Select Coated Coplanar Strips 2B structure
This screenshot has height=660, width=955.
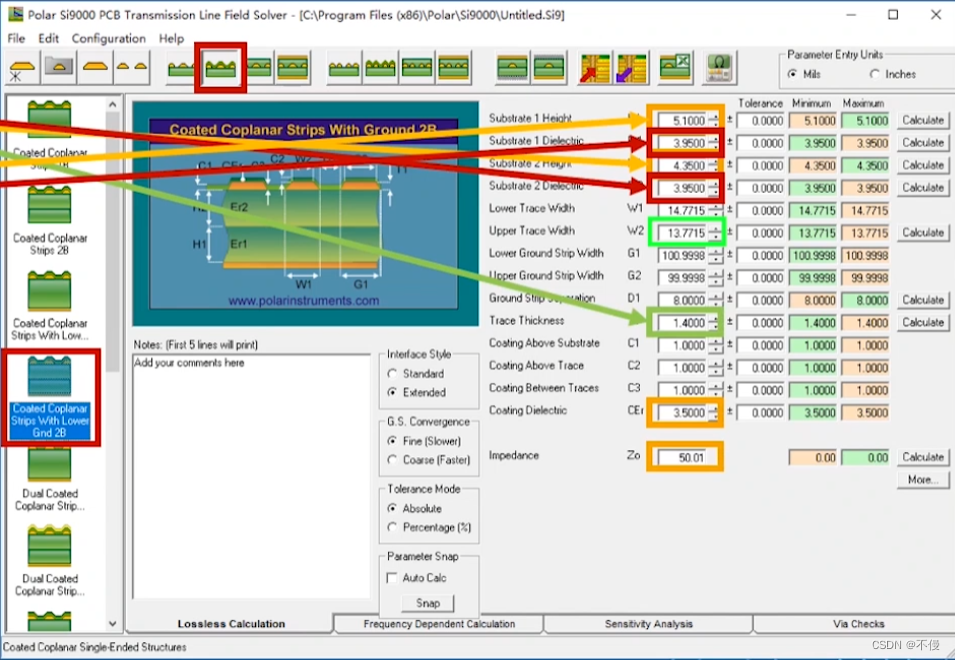(49, 220)
